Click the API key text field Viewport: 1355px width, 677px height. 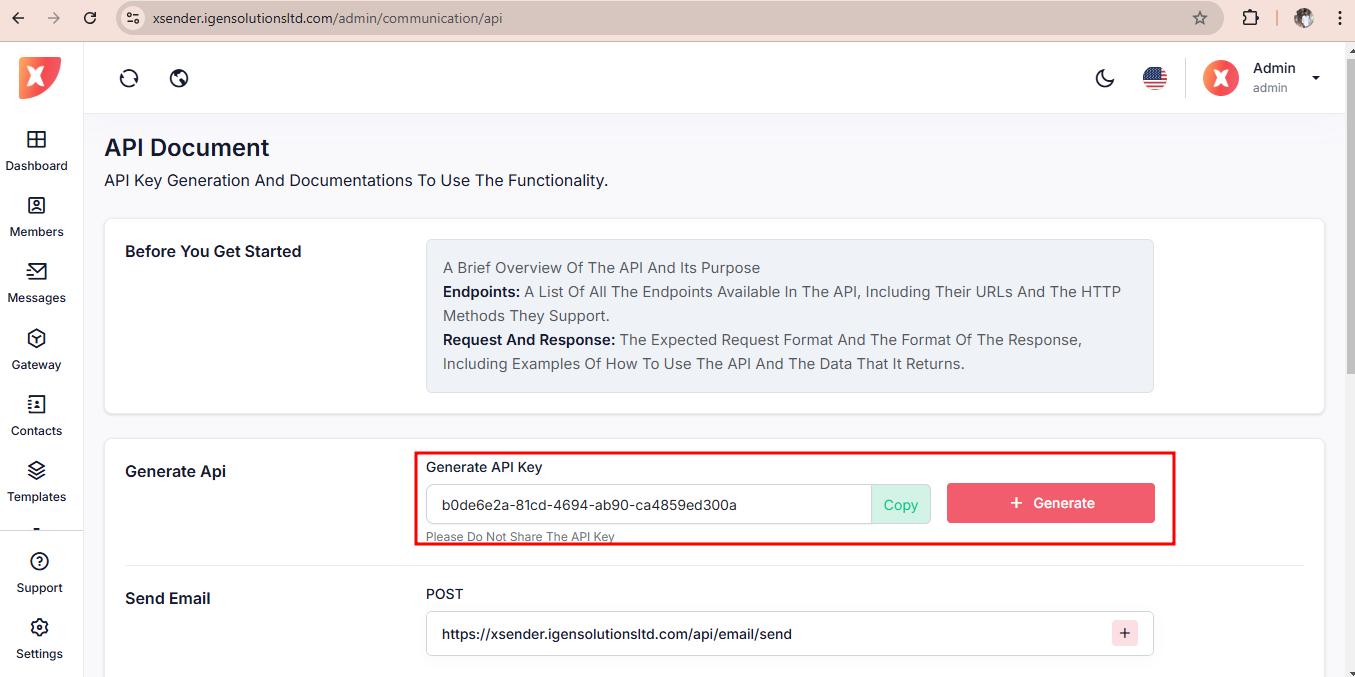pyautogui.click(x=648, y=505)
